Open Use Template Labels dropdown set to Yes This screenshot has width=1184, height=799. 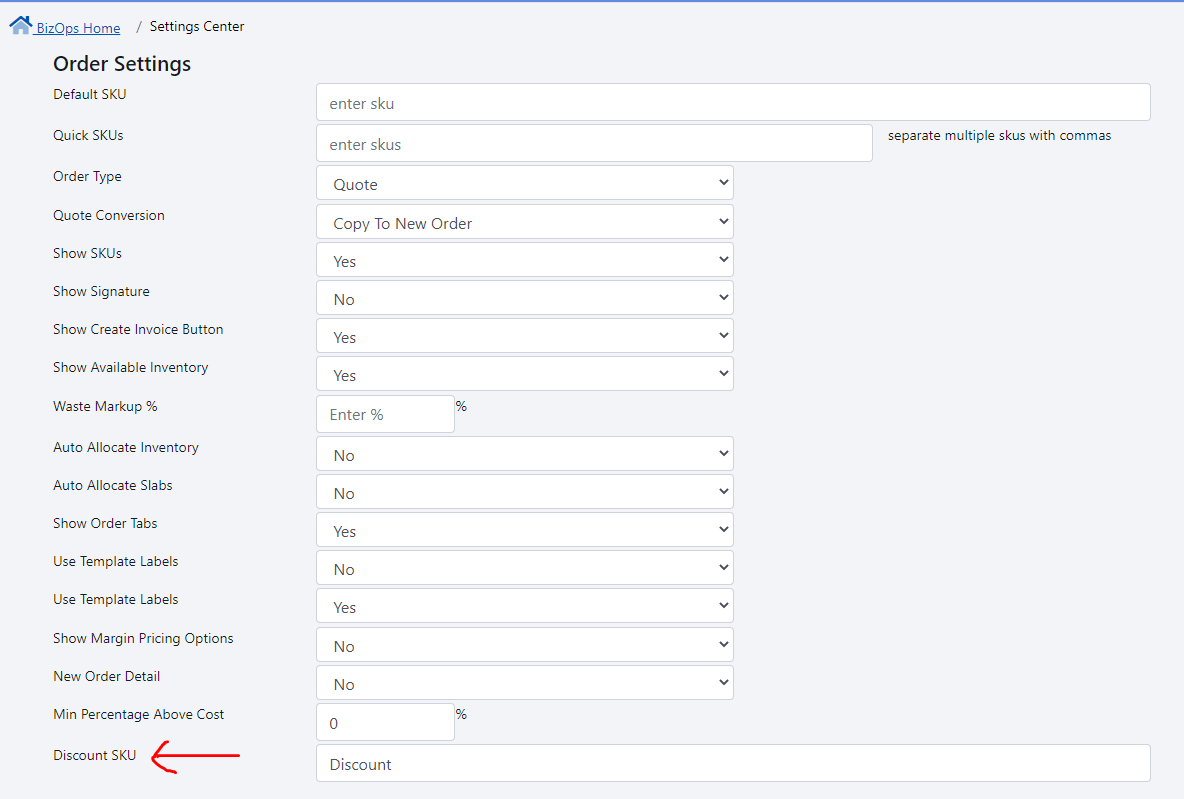pyautogui.click(x=524, y=607)
